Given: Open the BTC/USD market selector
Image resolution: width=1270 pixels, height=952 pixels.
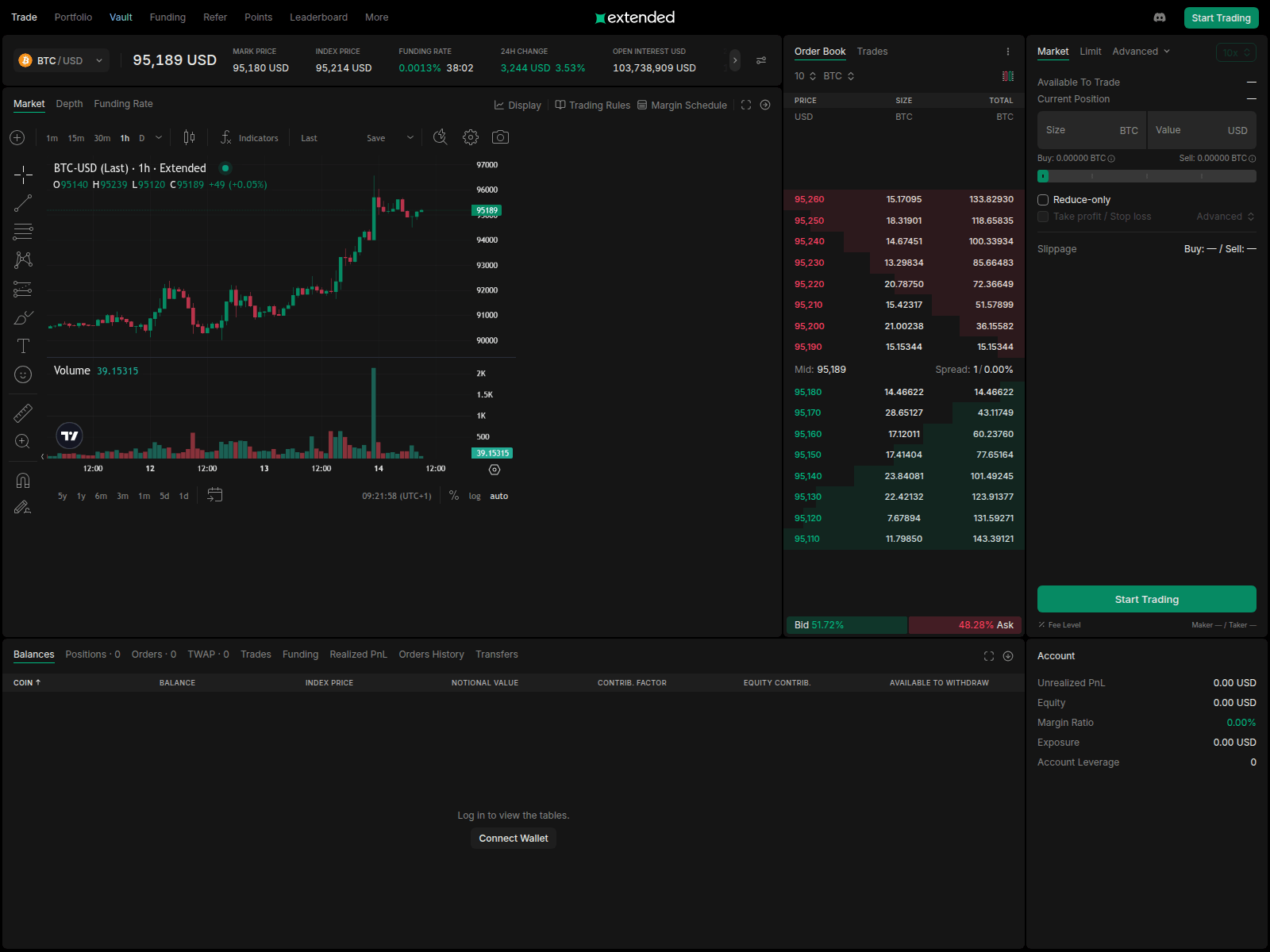Looking at the screenshot, I should tap(61, 60).
